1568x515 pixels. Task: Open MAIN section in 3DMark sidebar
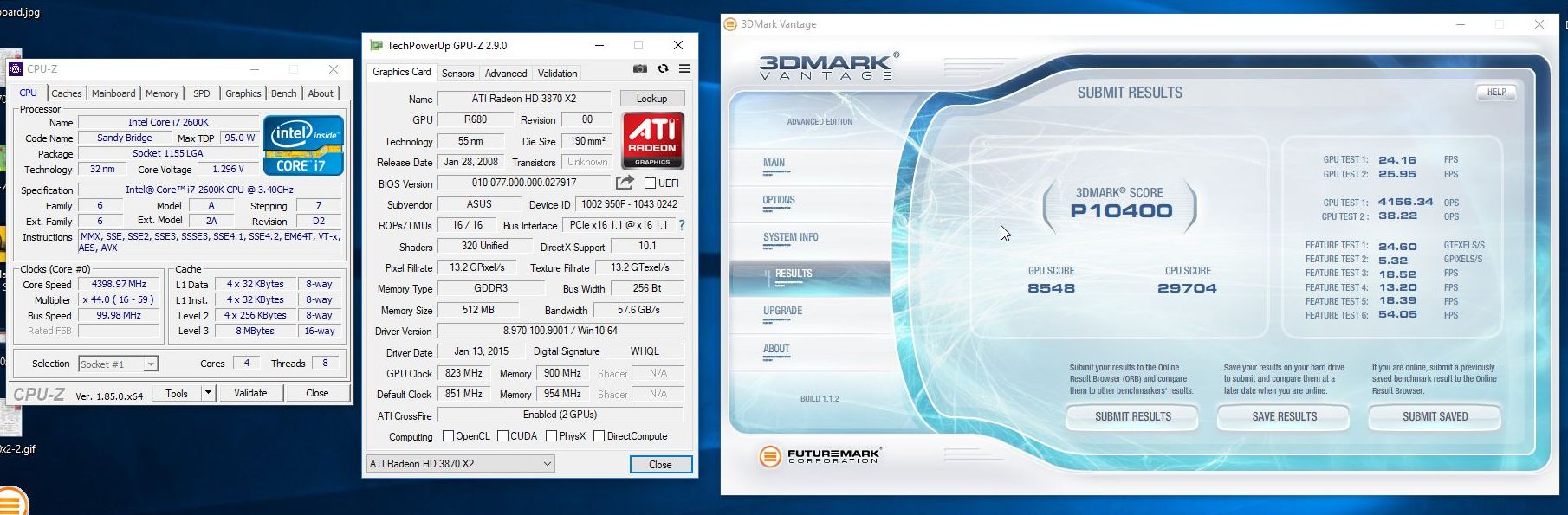pyautogui.click(x=774, y=164)
